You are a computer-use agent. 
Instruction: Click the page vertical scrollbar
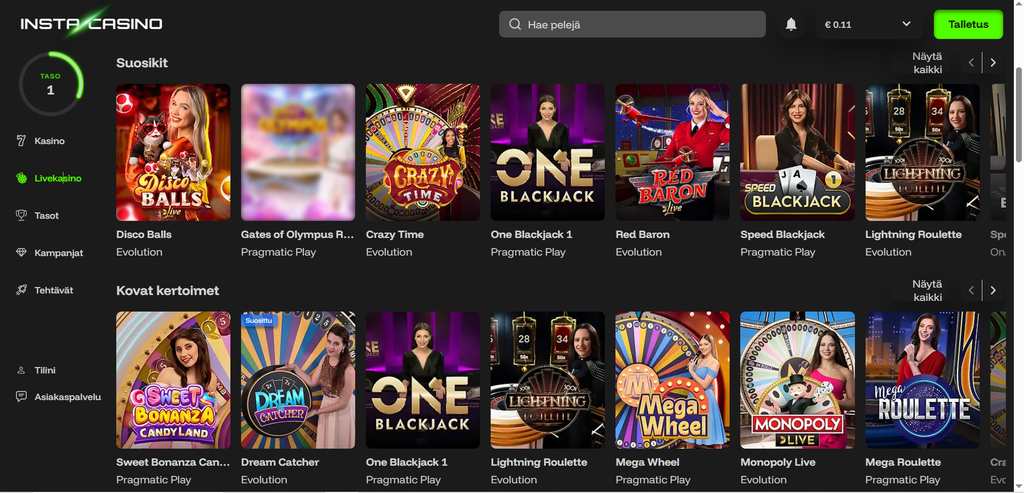tap(1017, 114)
